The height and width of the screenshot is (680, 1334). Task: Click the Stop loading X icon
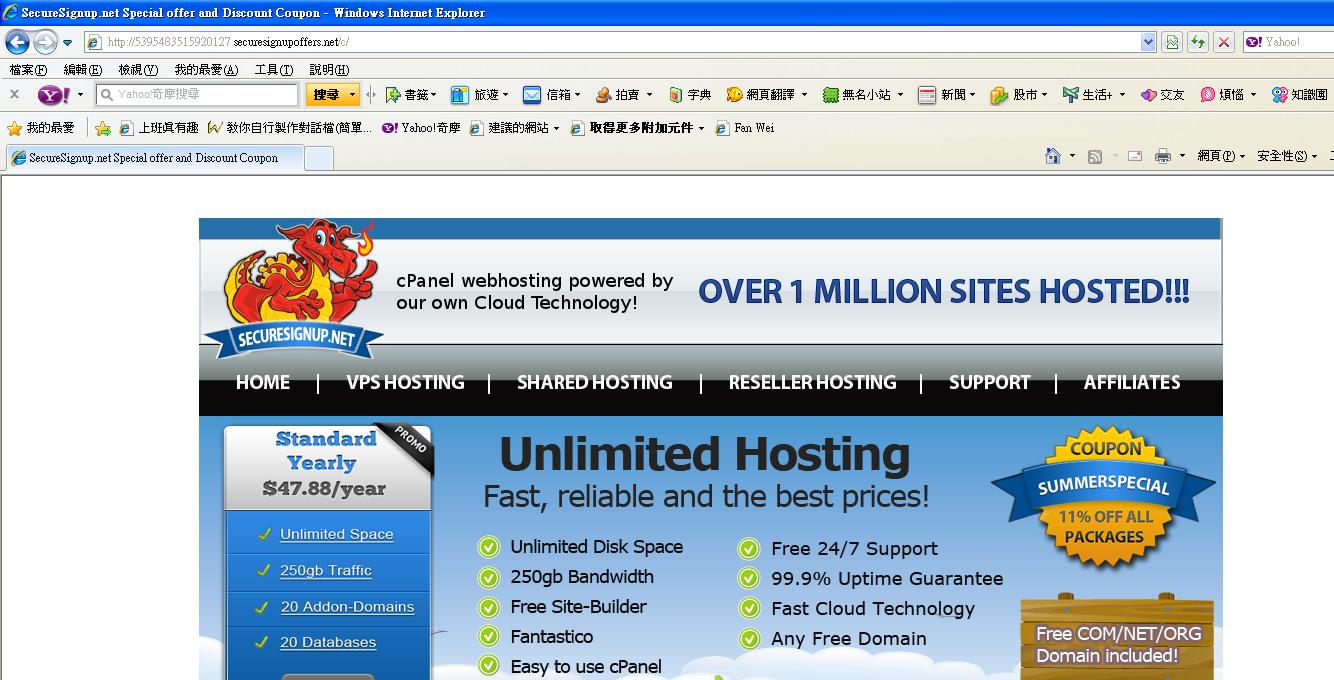pyautogui.click(x=1224, y=42)
